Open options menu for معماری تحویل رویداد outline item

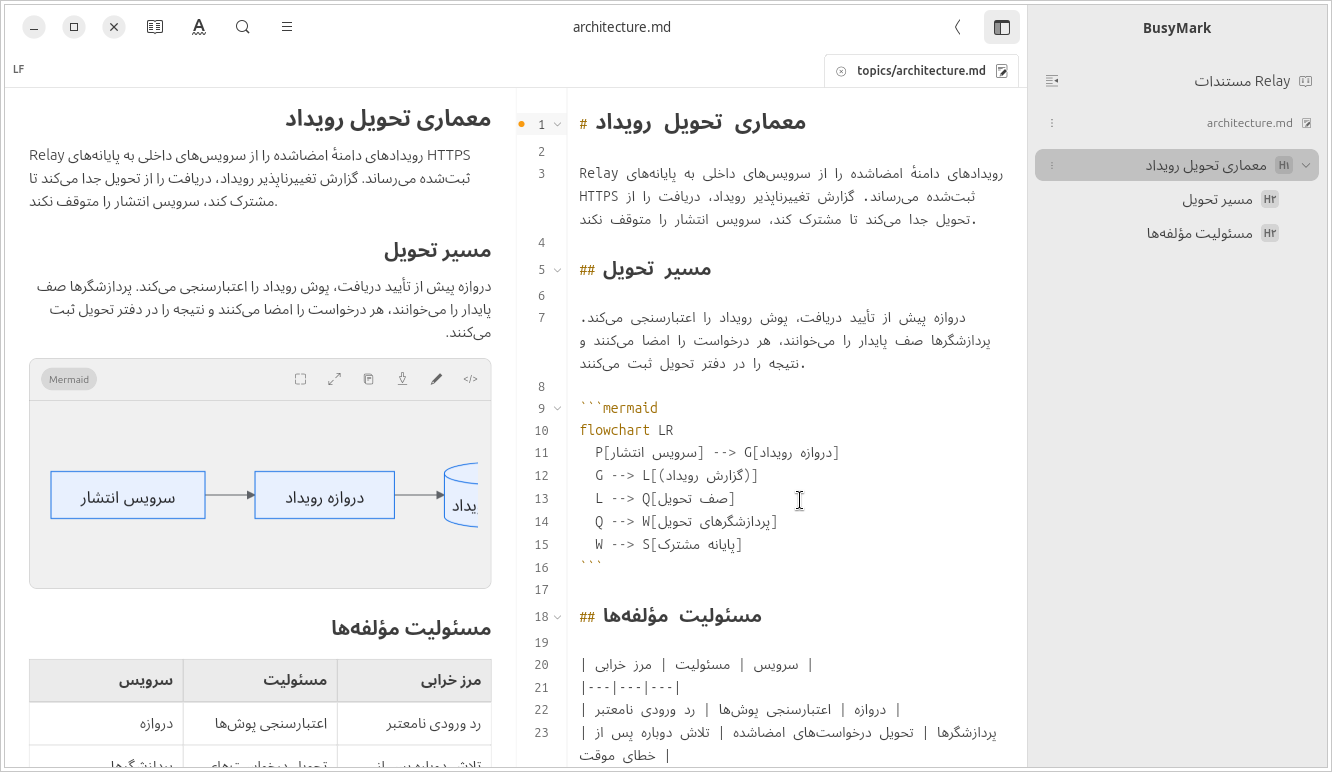(1051, 165)
